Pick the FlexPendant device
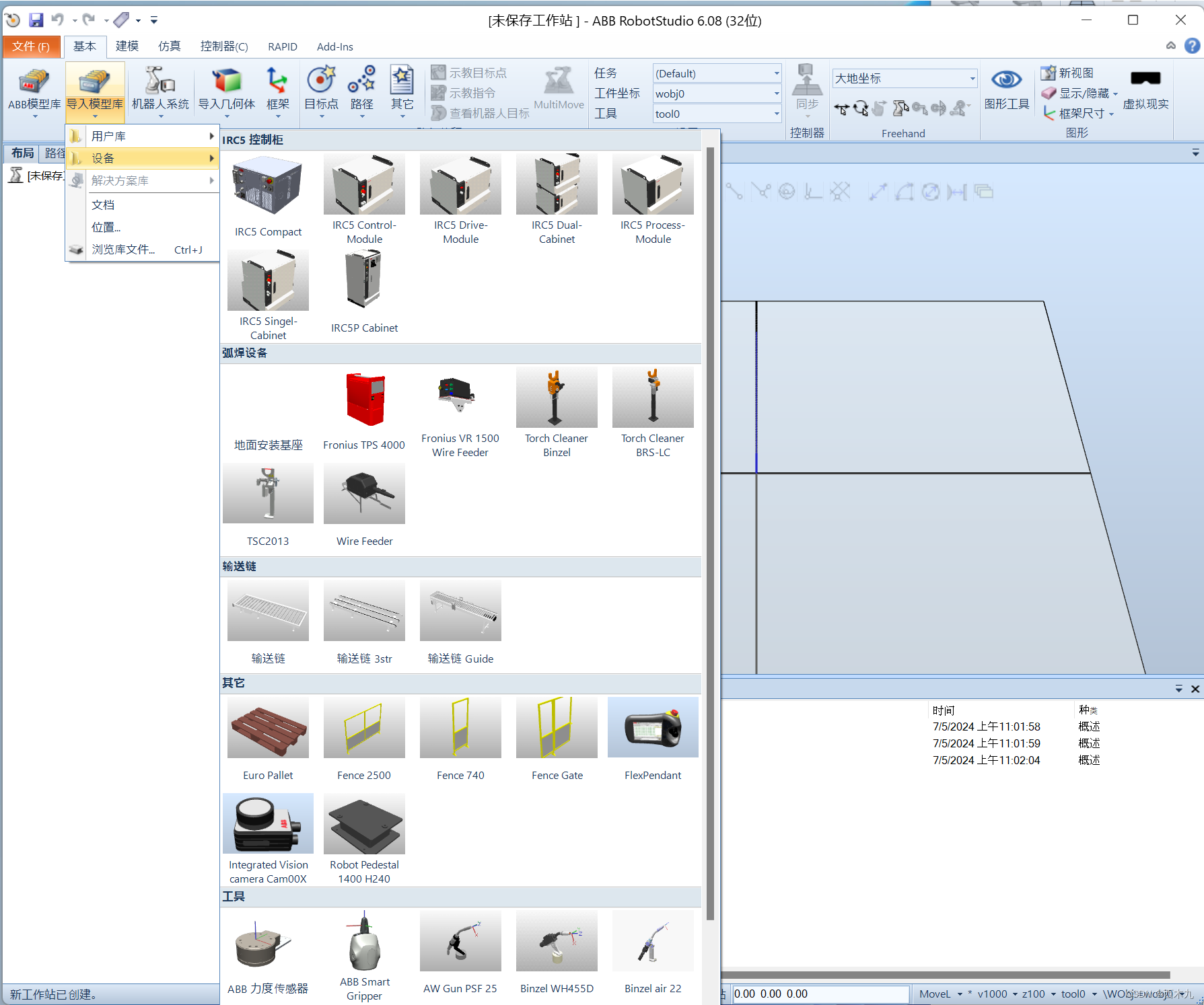The image size is (1204, 1005). click(653, 739)
